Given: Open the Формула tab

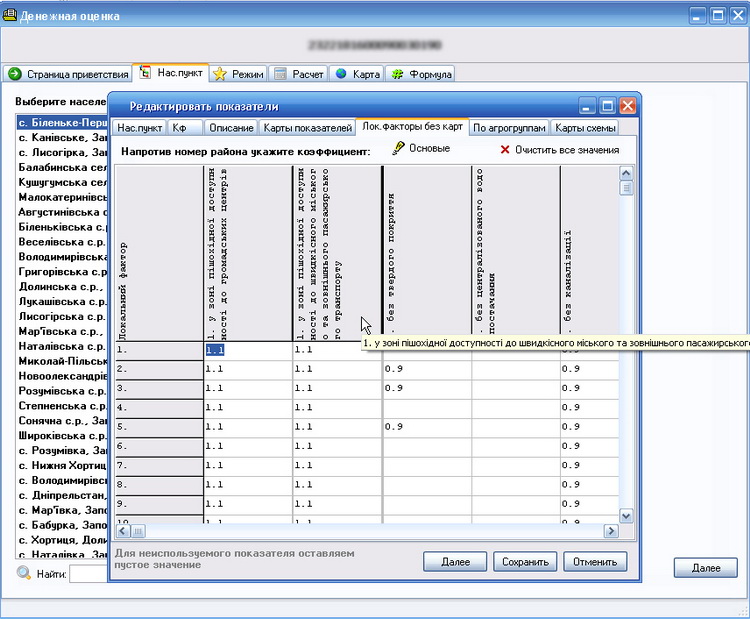Looking at the screenshot, I should click(420, 74).
